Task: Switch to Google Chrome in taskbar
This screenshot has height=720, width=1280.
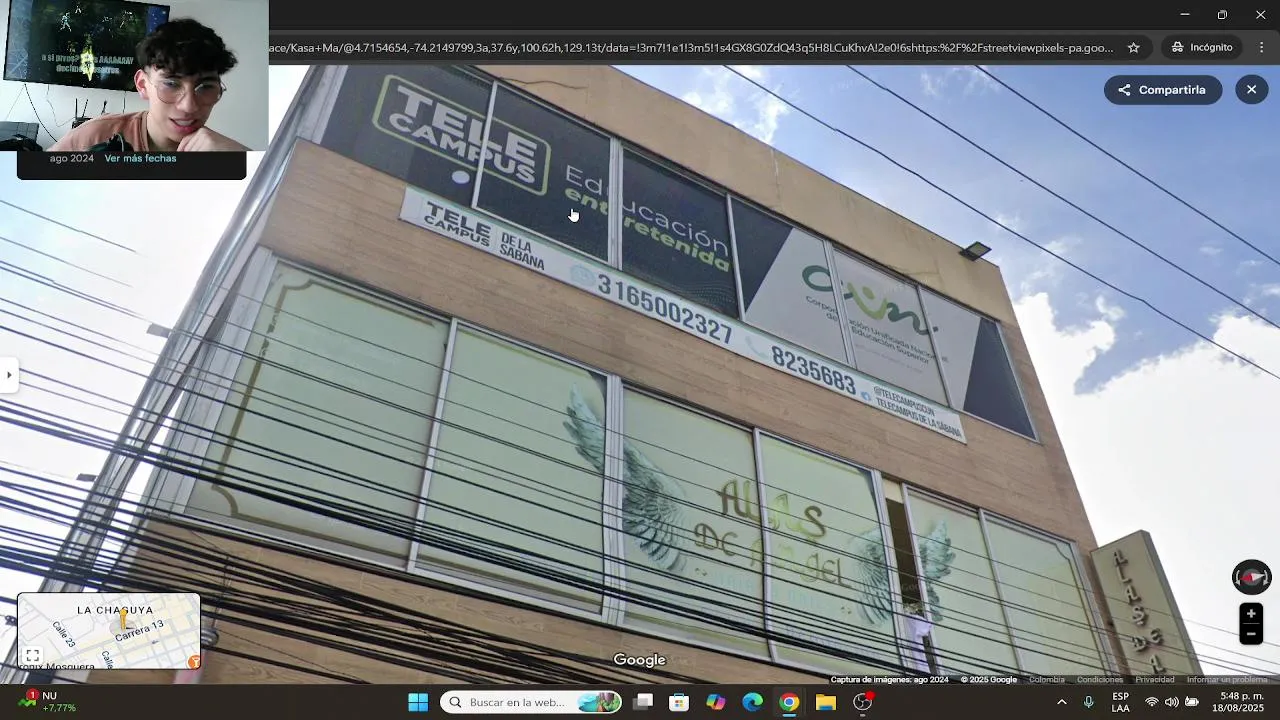Action: tap(789, 702)
